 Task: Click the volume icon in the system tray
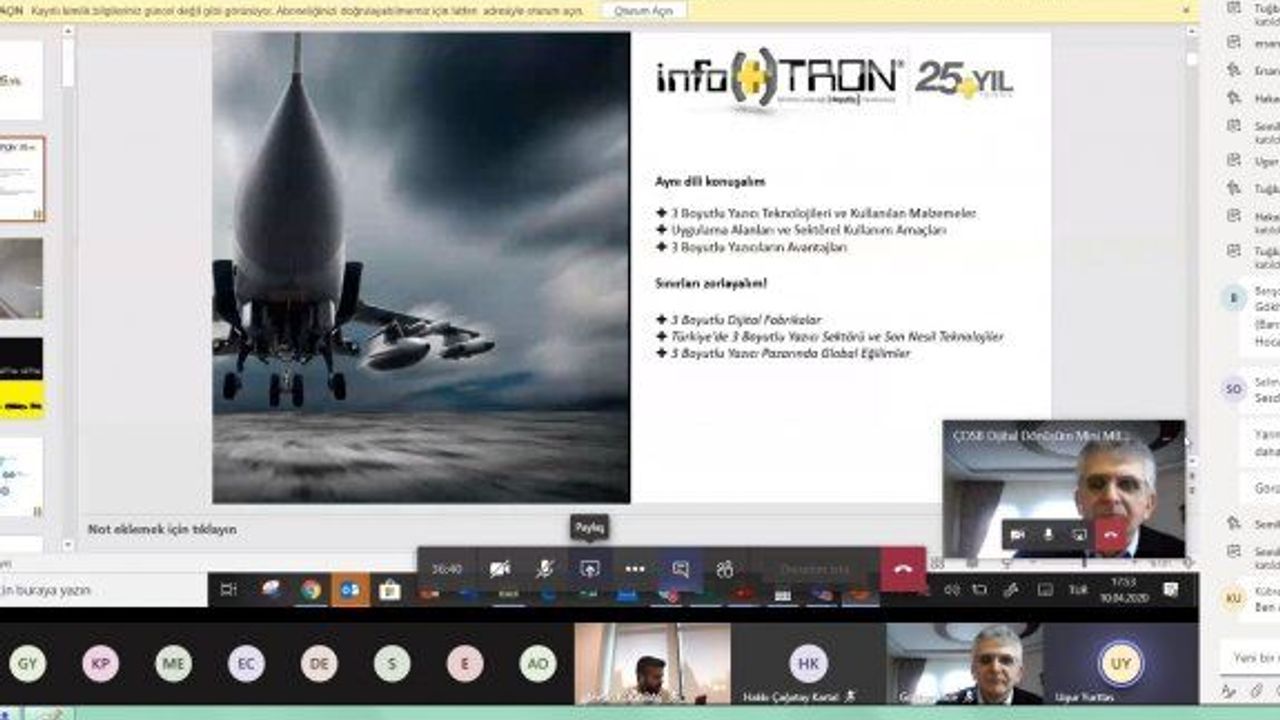coord(952,590)
